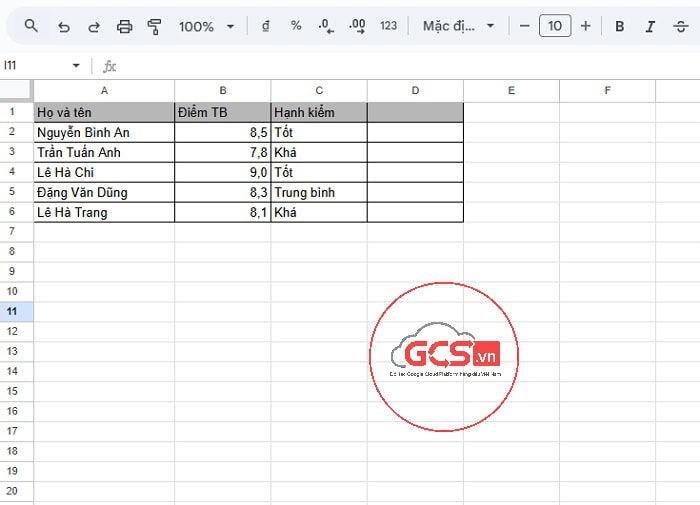This screenshot has width=700, height=505.
Task: Format as currency with đ icon
Action: (265, 26)
